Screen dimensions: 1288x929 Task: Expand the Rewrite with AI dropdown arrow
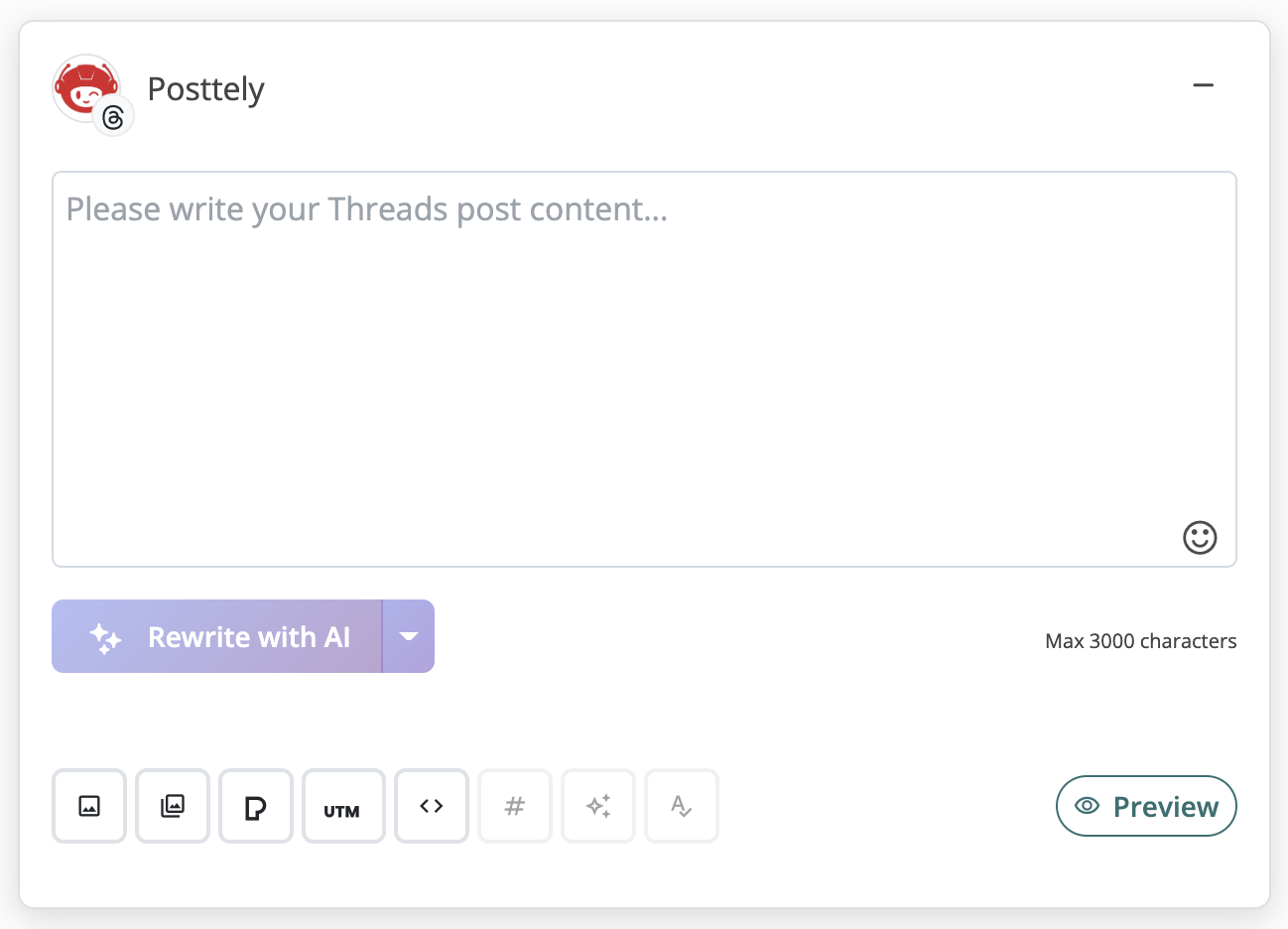pos(409,636)
